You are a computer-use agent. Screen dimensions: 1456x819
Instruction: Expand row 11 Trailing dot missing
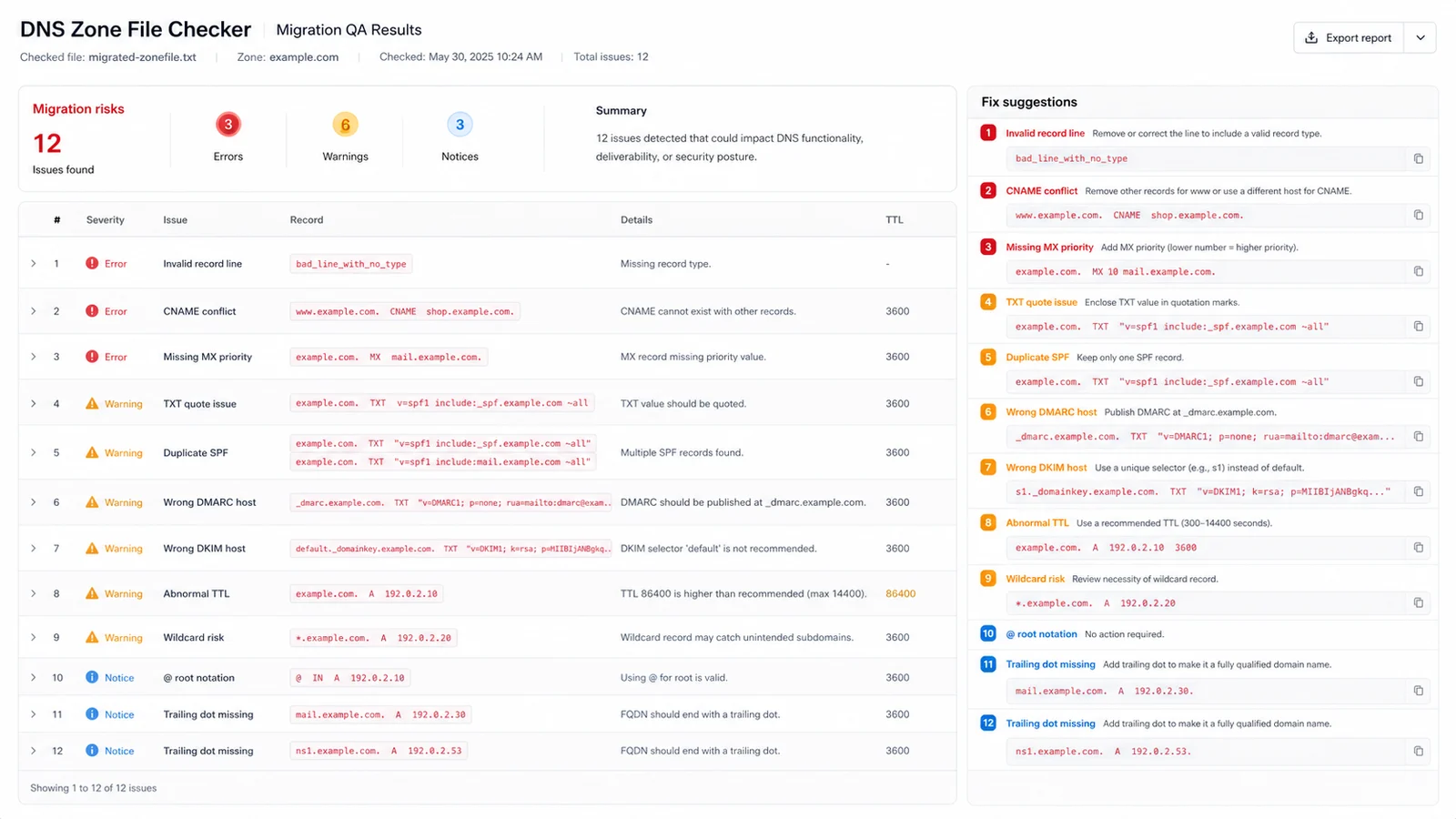click(x=34, y=714)
